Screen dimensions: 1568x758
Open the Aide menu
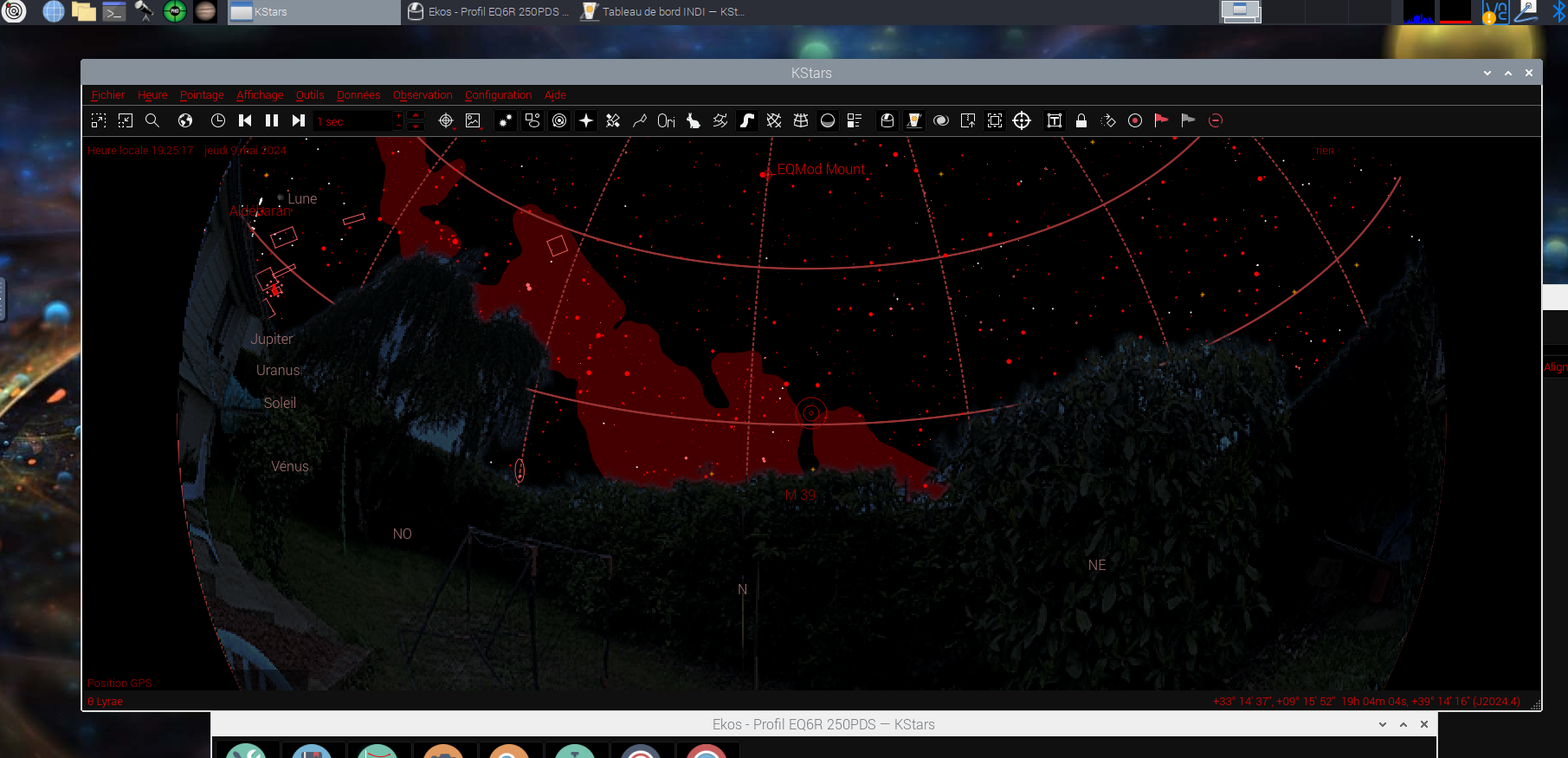555,95
